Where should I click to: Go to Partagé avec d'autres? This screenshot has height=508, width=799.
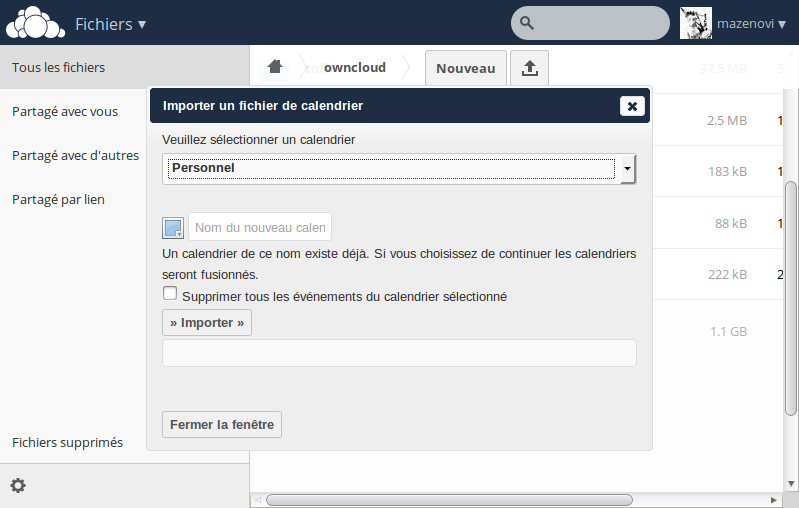75,155
